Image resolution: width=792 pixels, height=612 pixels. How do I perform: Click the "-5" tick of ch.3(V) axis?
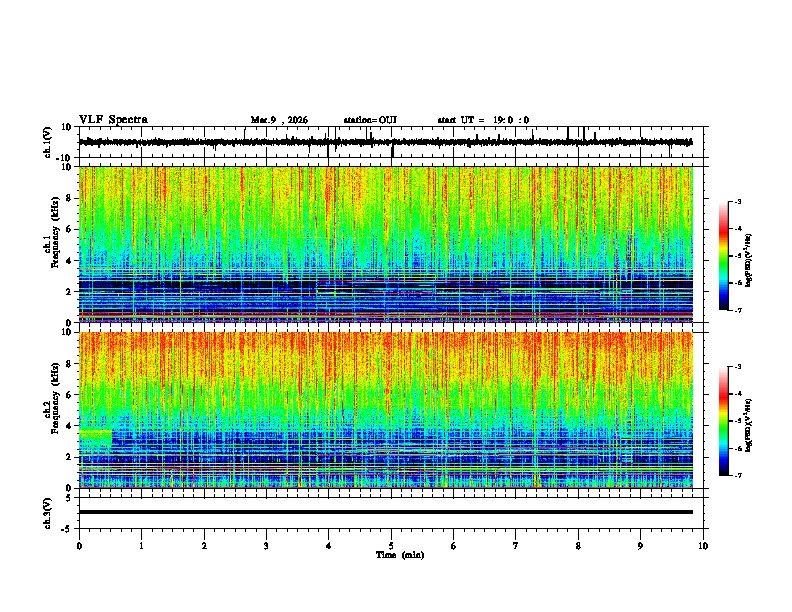click(68, 529)
